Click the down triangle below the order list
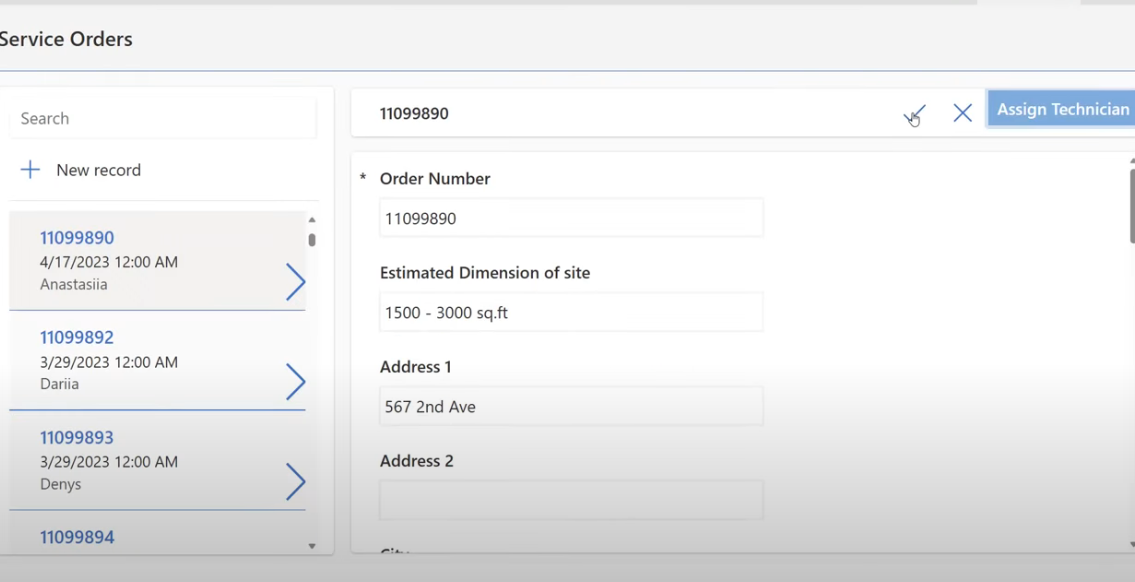 pyautogui.click(x=311, y=546)
